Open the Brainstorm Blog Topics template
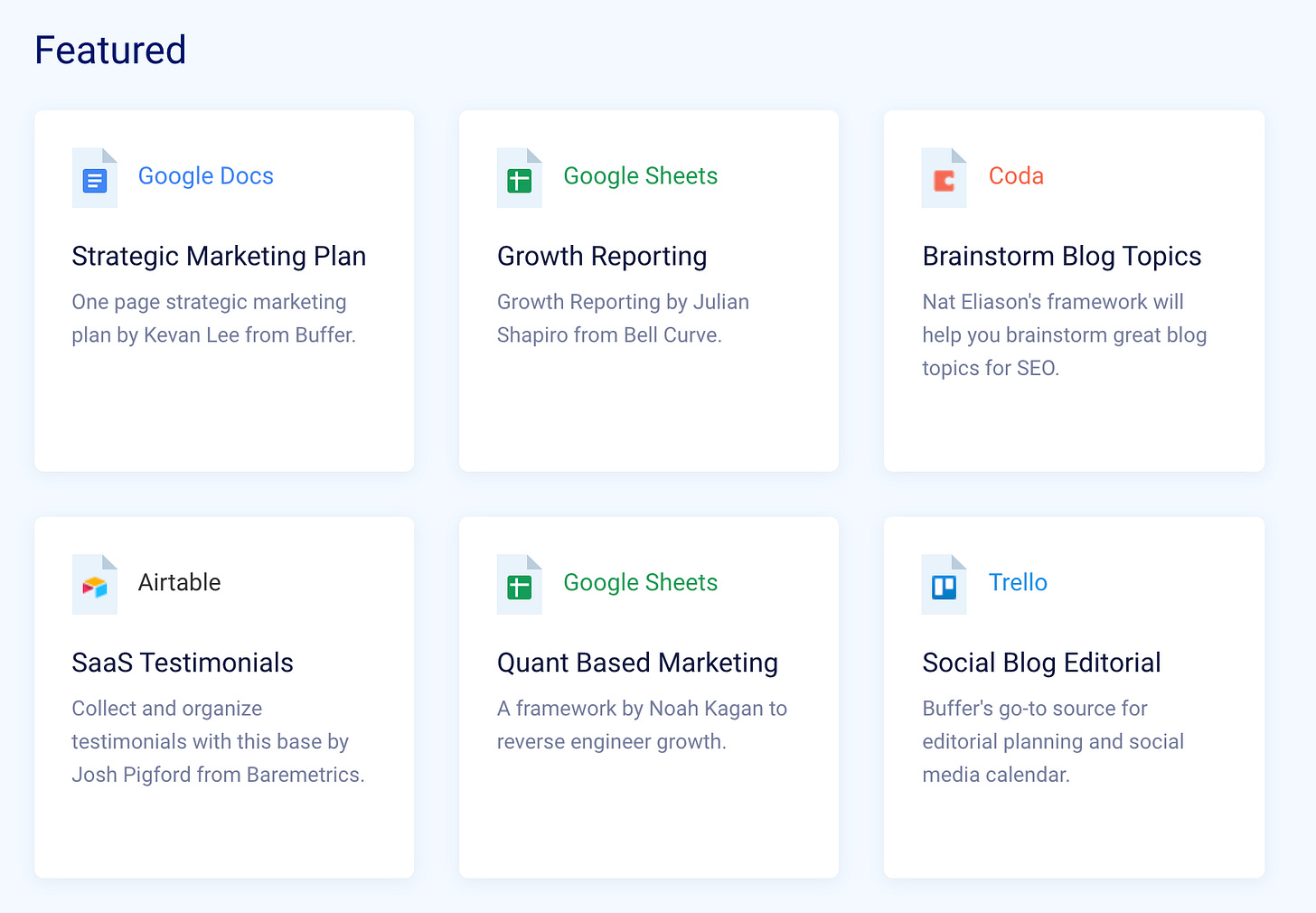The width and height of the screenshot is (1316, 913). [x=1062, y=257]
